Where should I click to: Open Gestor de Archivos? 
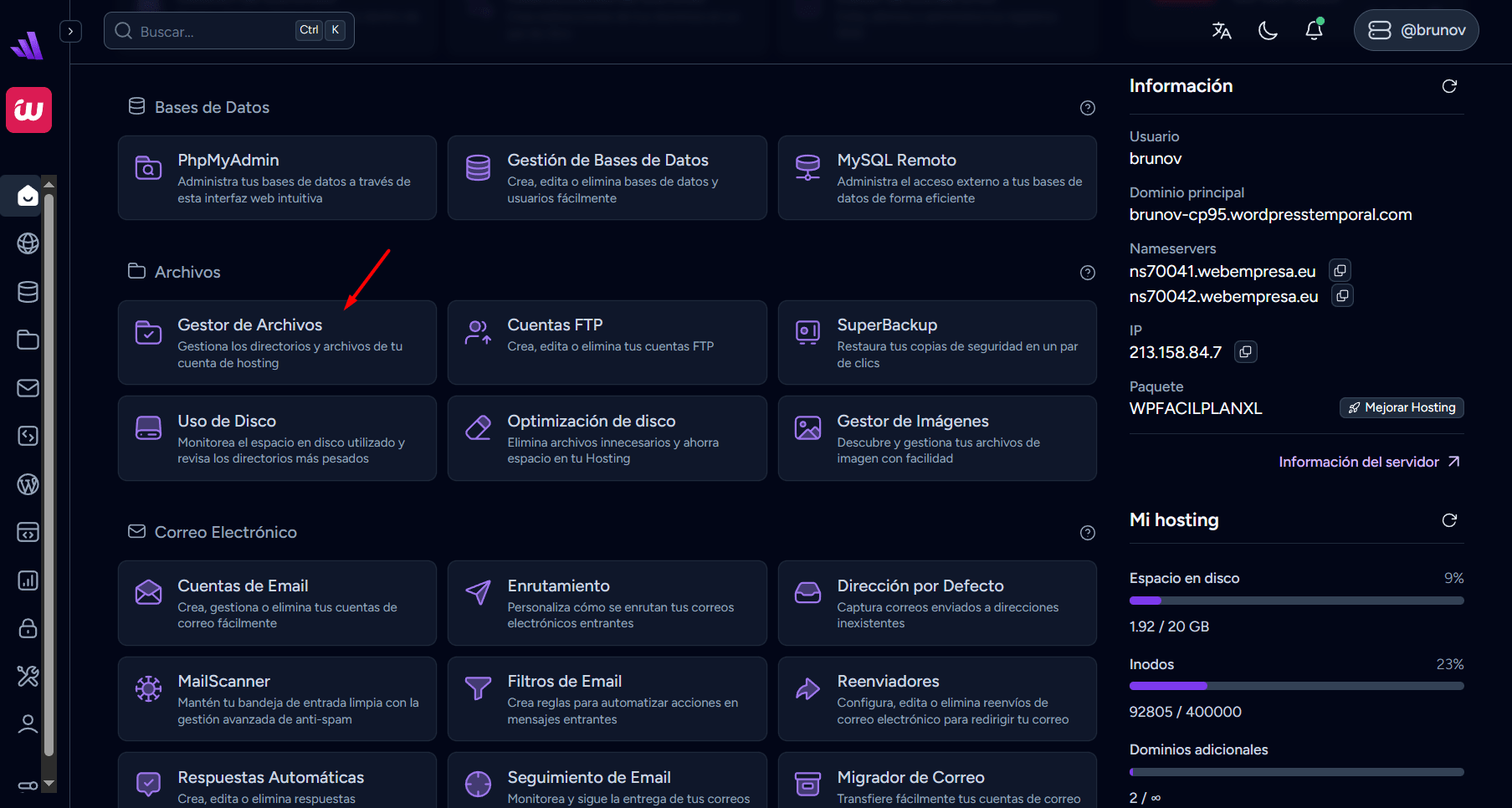(x=277, y=343)
